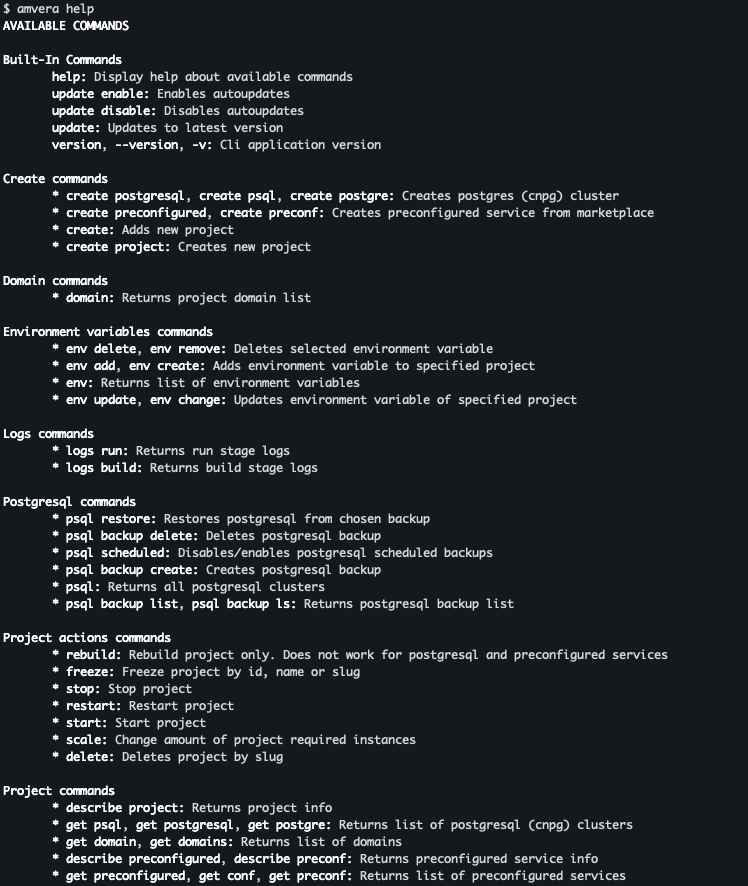Click the 'psql restore:' command entry

tap(111, 519)
